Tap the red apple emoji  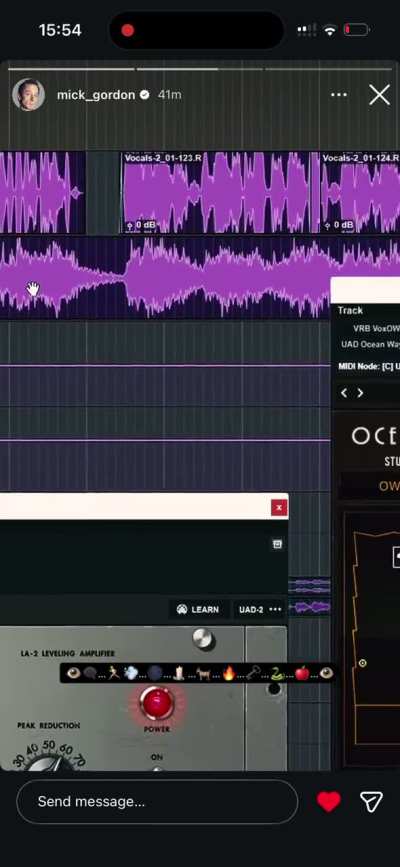tap(302, 673)
